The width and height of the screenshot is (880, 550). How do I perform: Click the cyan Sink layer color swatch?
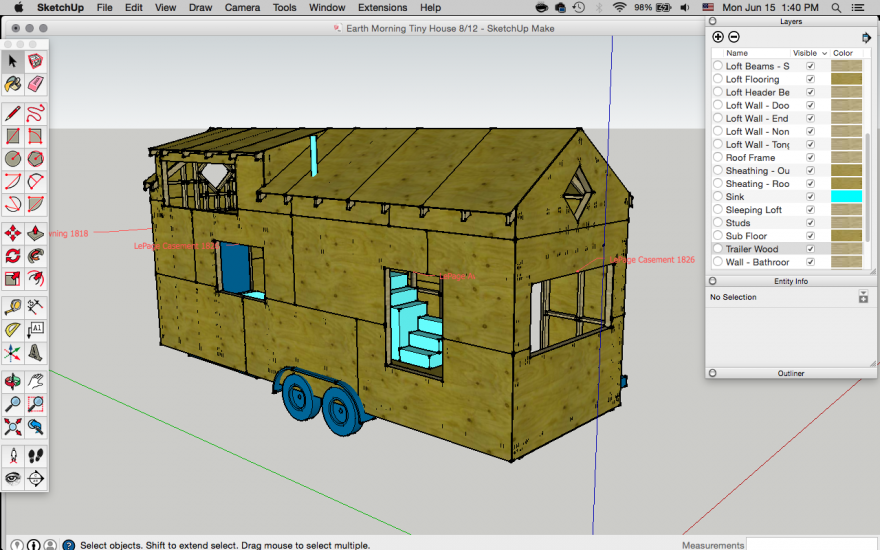(846, 197)
